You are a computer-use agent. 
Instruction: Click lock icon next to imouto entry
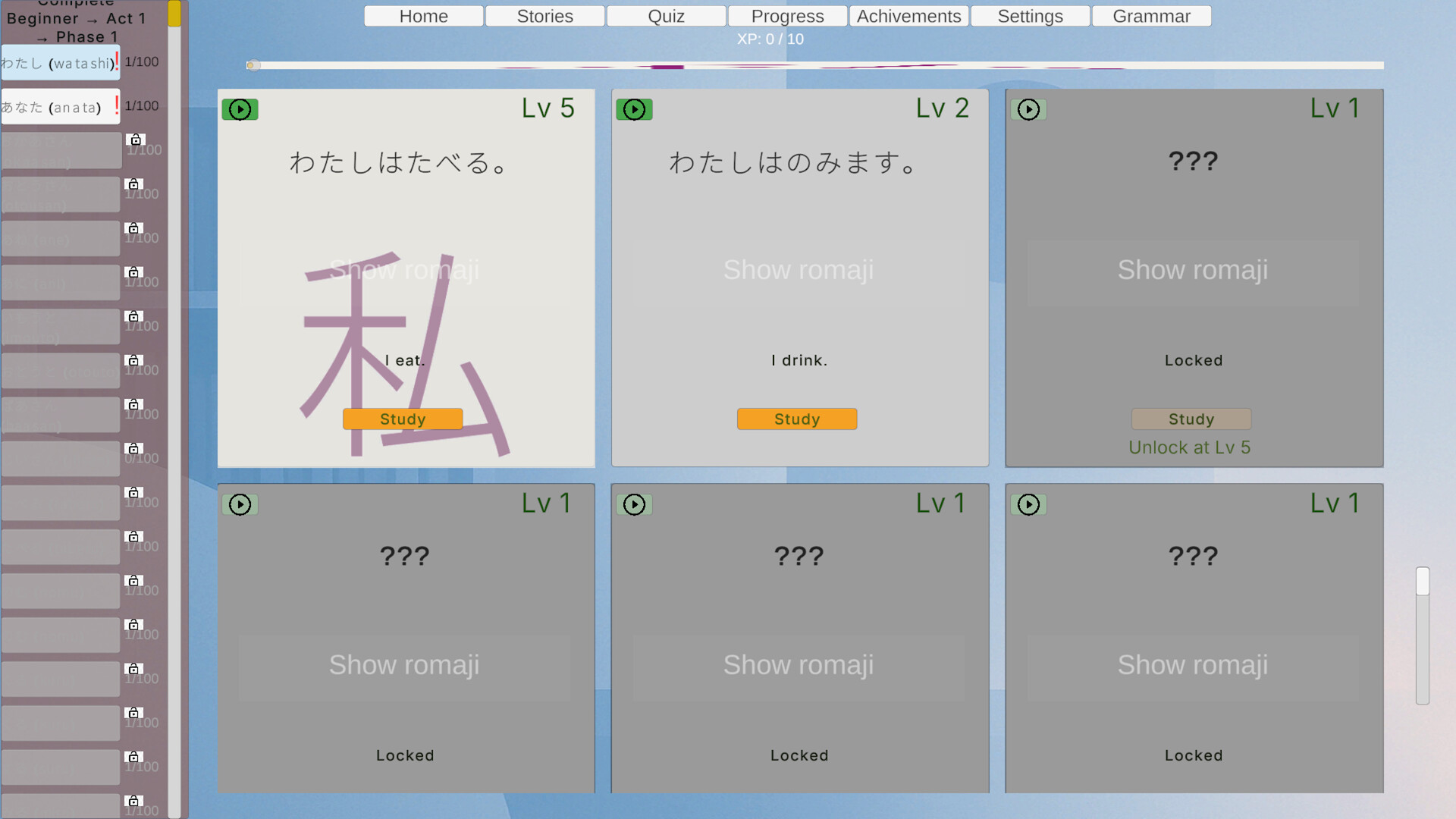[x=136, y=316]
